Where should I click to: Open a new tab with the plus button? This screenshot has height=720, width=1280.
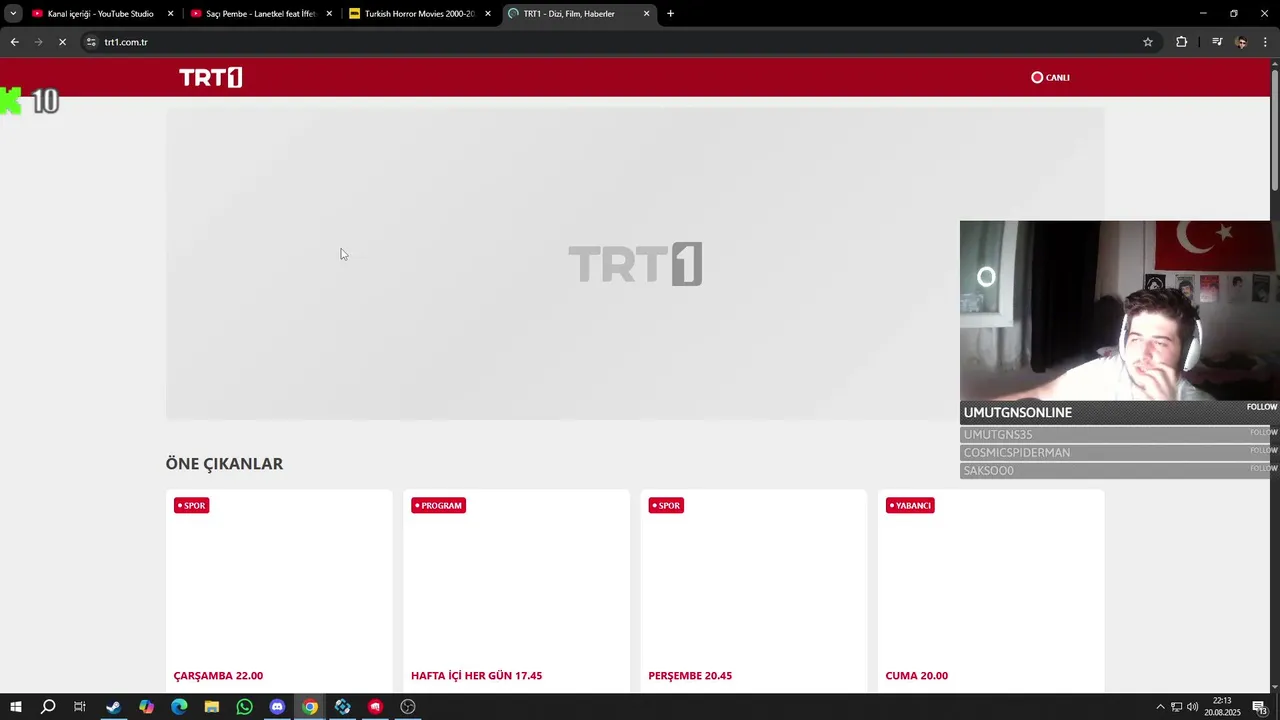670,14
